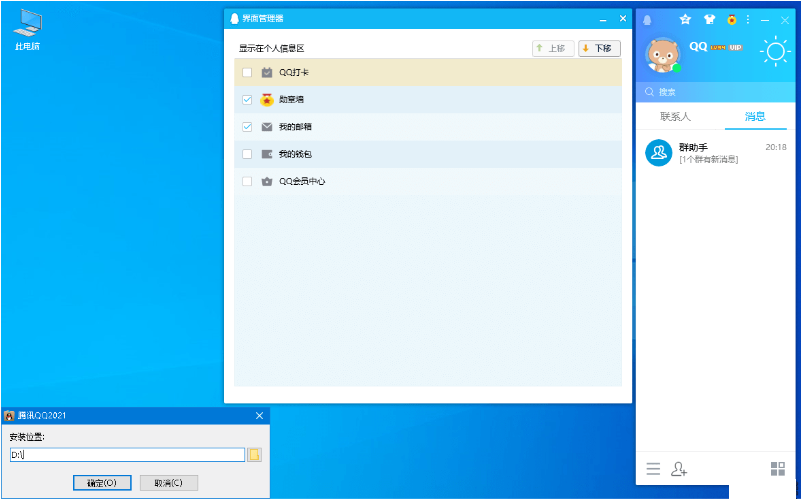Click the install path field showing D:\
The width and height of the screenshot is (801, 499).
point(127,455)
